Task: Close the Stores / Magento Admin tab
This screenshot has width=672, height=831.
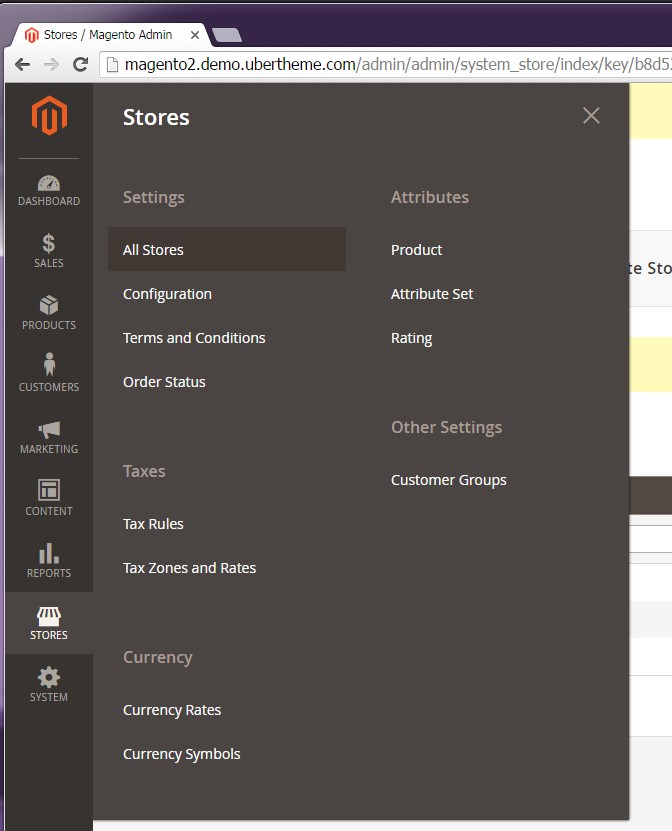Action: (194, 35)
